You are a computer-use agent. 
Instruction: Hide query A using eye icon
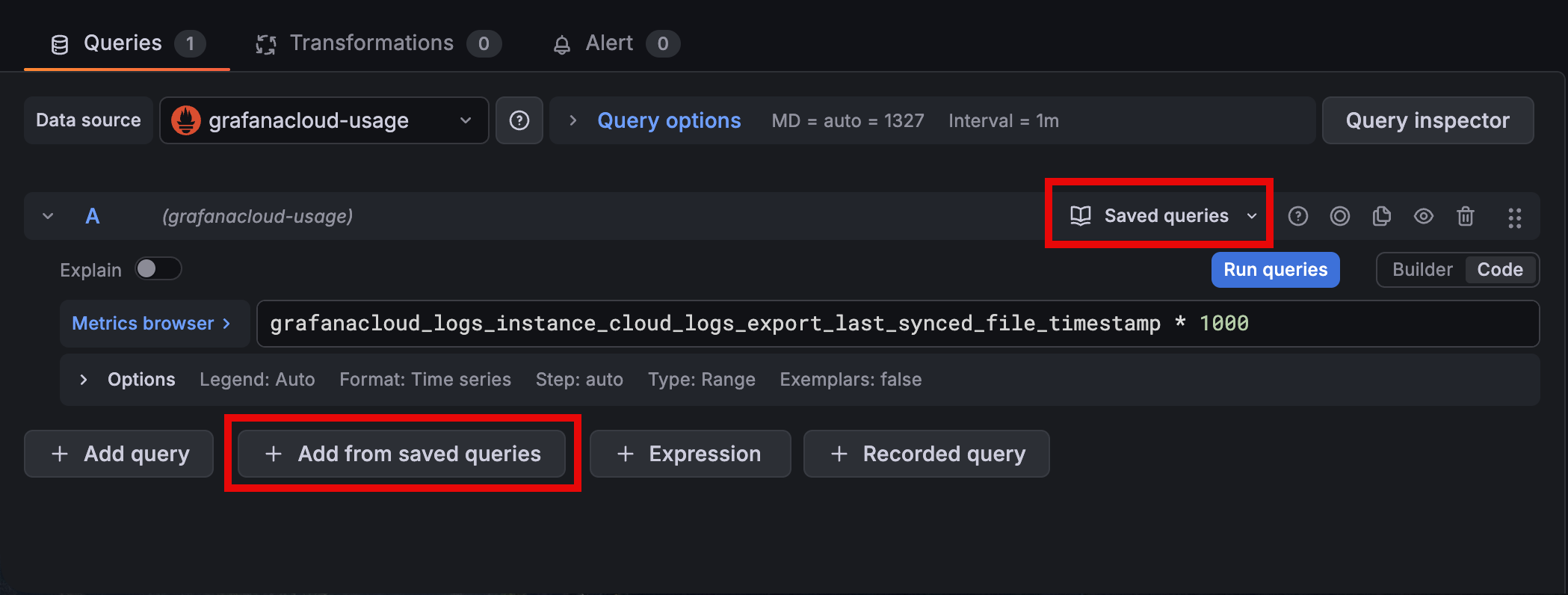(x=1424, y=216)
